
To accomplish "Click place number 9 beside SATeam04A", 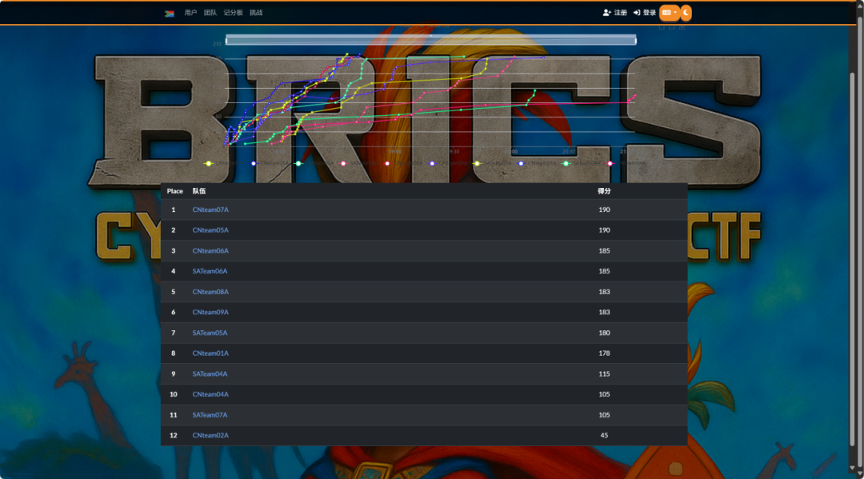I will point(173,374).
